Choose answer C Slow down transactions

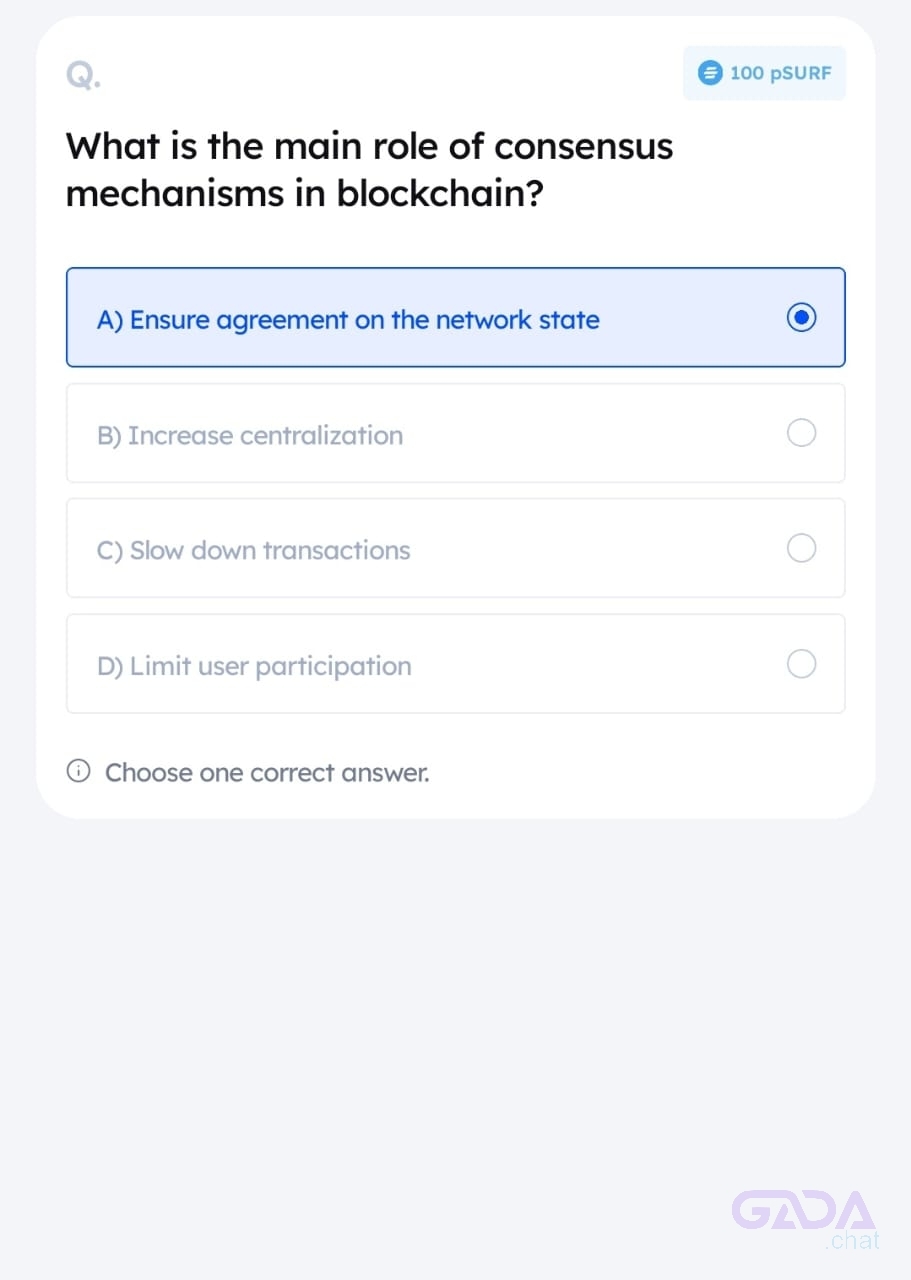[456, 548]
